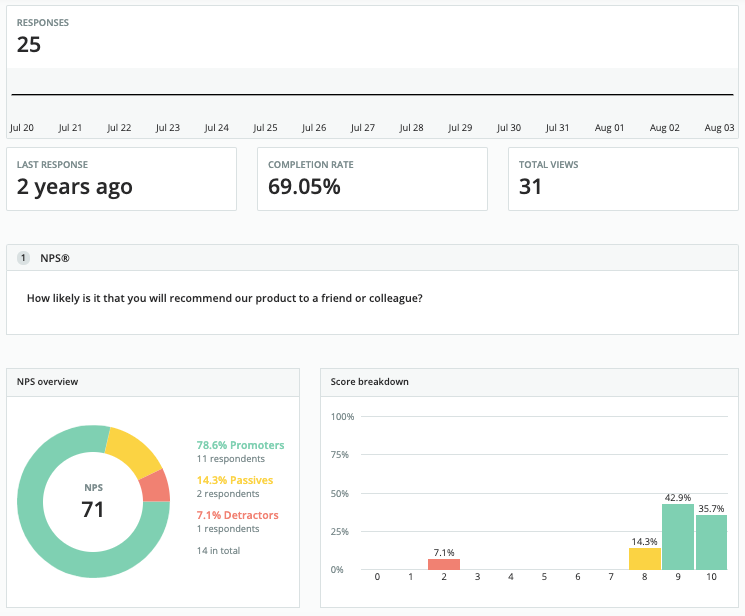745x616 pixels.
Task: Click the Jul 31 axis label
Action: tap(557, 127)
